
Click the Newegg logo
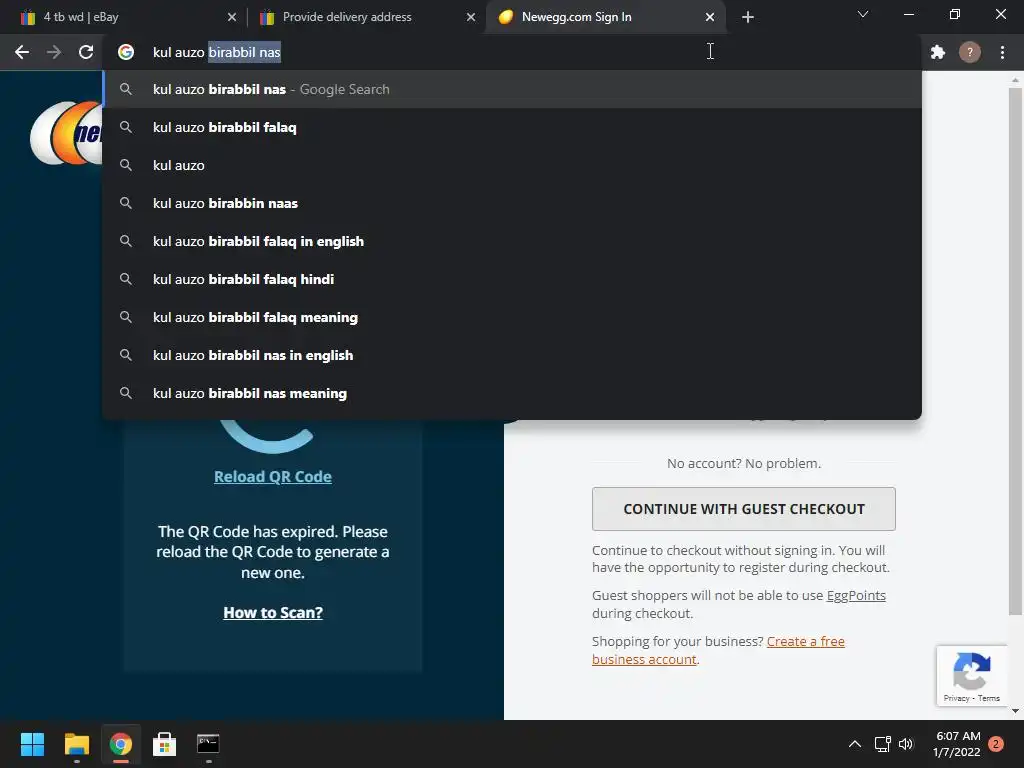pos(66,133)
